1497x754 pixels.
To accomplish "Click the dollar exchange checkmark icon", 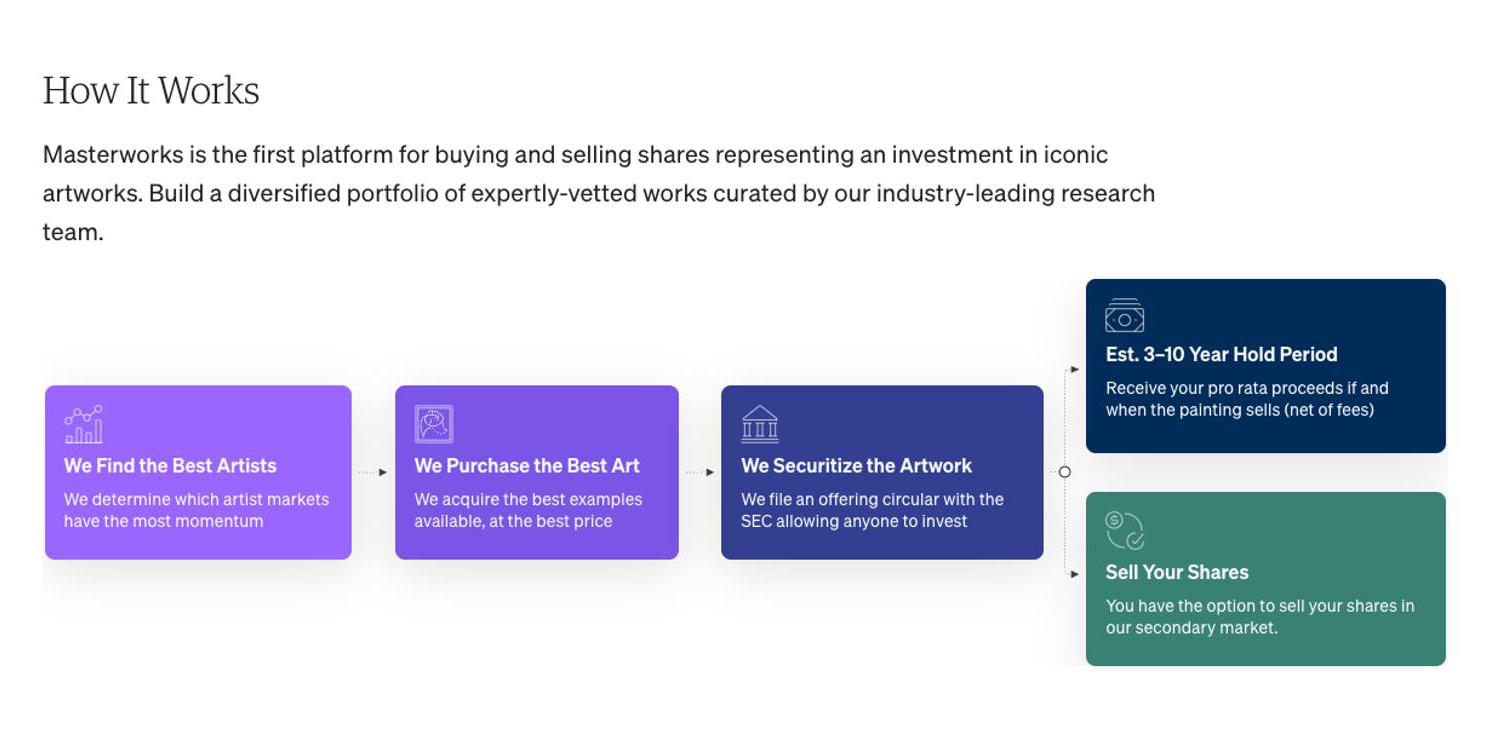I will (x=1124, y=531).
